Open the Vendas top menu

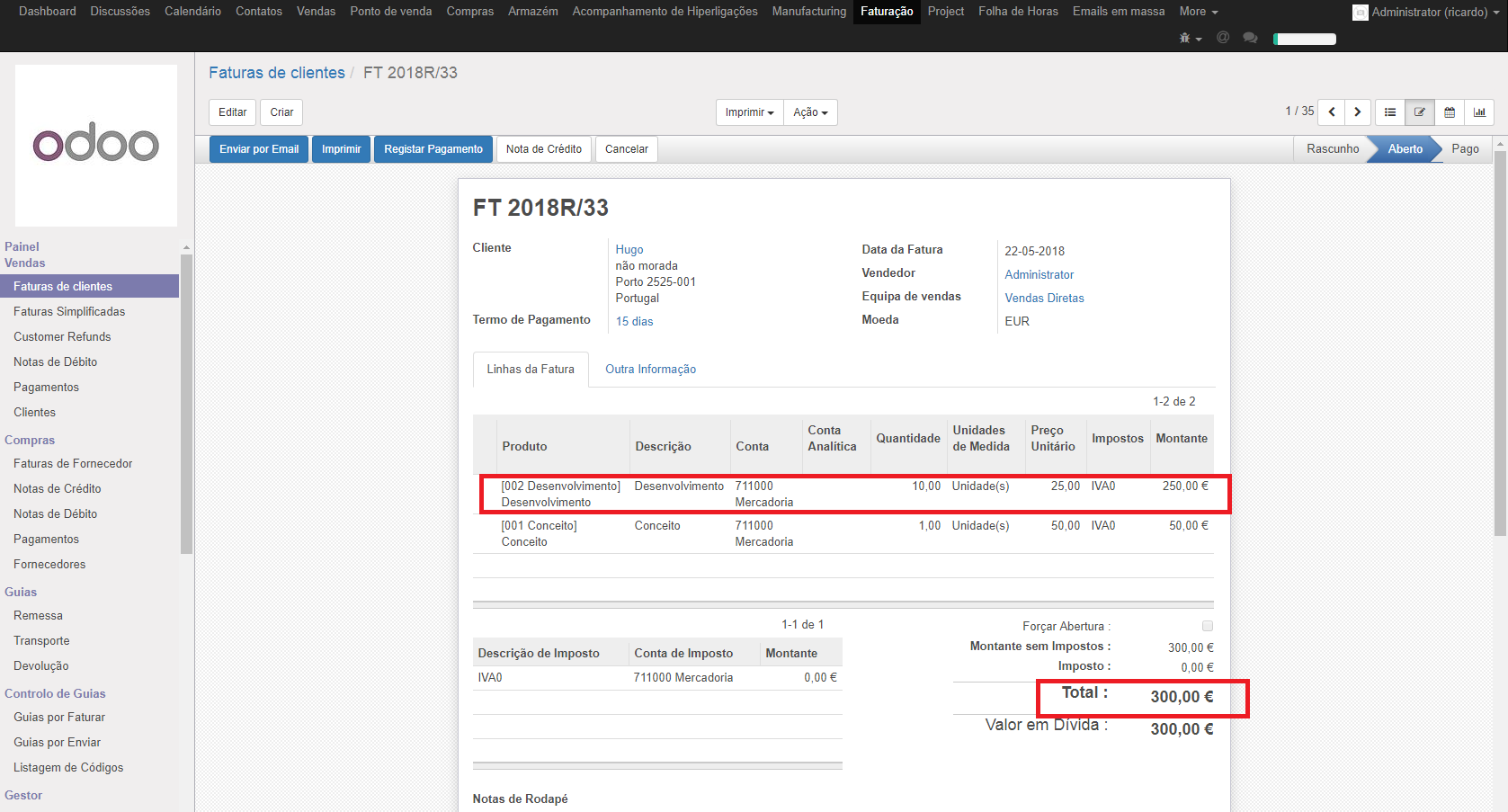316,12
